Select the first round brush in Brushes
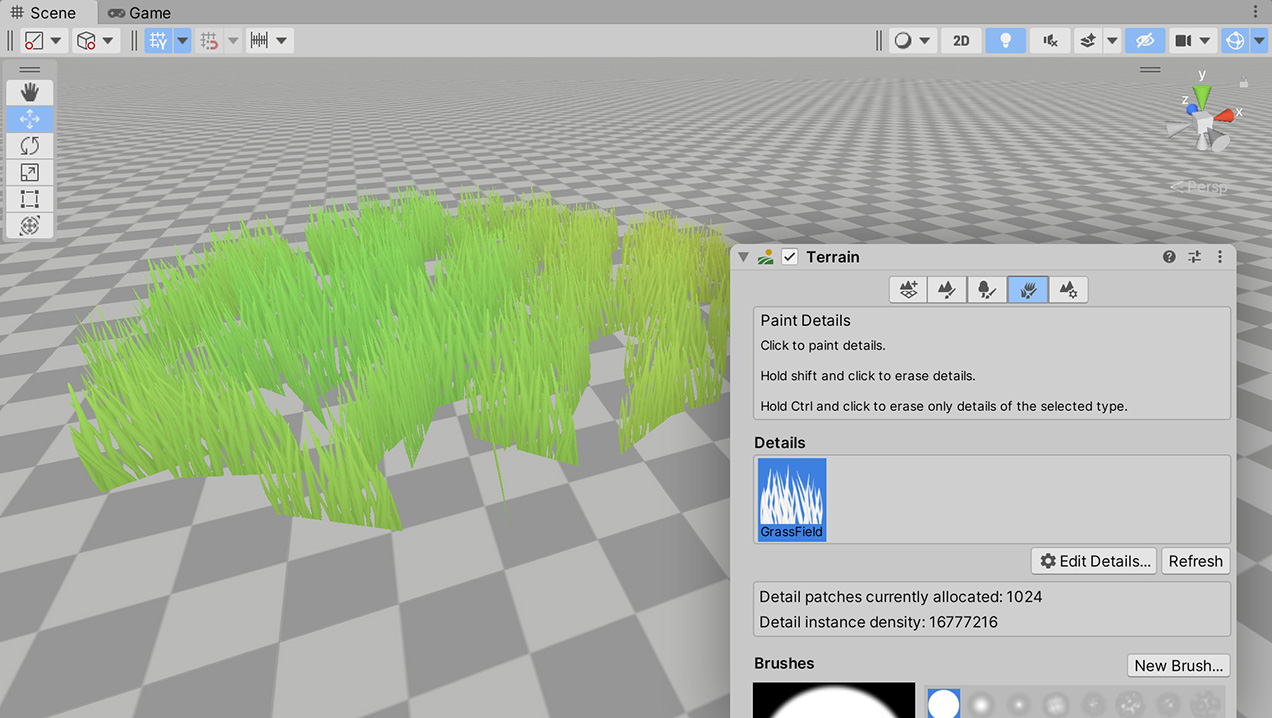 pos(943,703)
